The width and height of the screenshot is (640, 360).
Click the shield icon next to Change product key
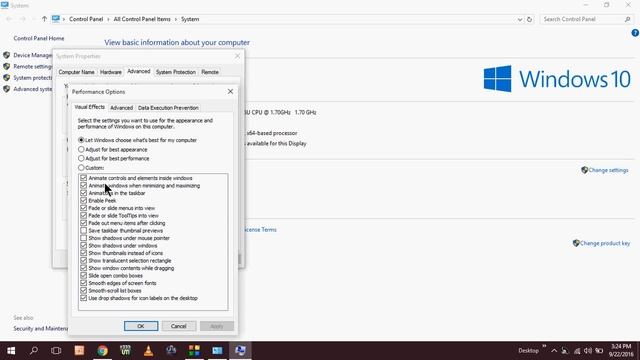tap(576, 243)
